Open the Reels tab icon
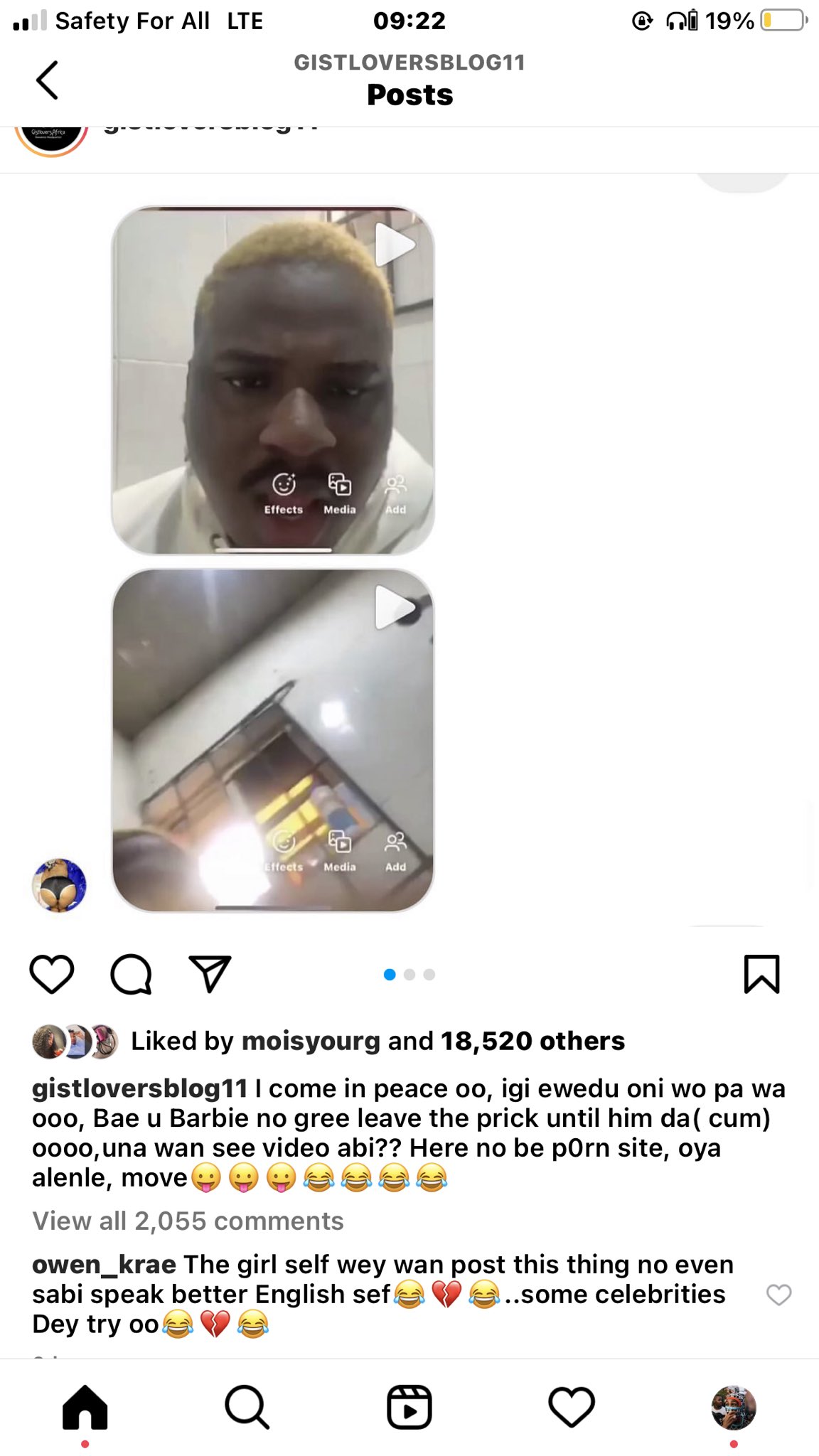Screen dimensions: 819x1456 coord(409,1406)
